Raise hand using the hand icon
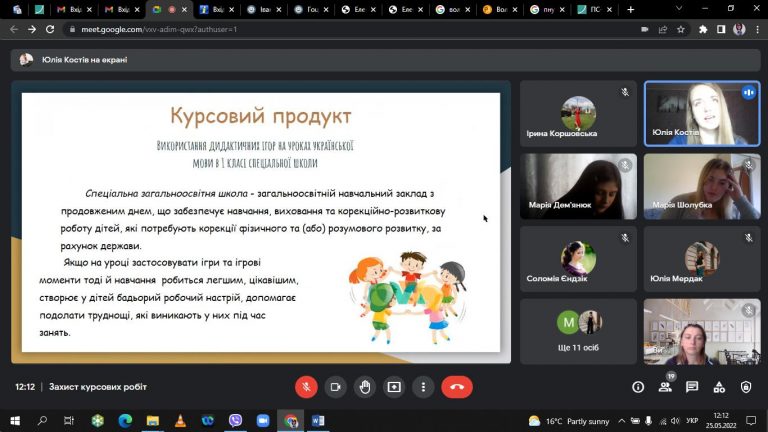 (365, 387)
